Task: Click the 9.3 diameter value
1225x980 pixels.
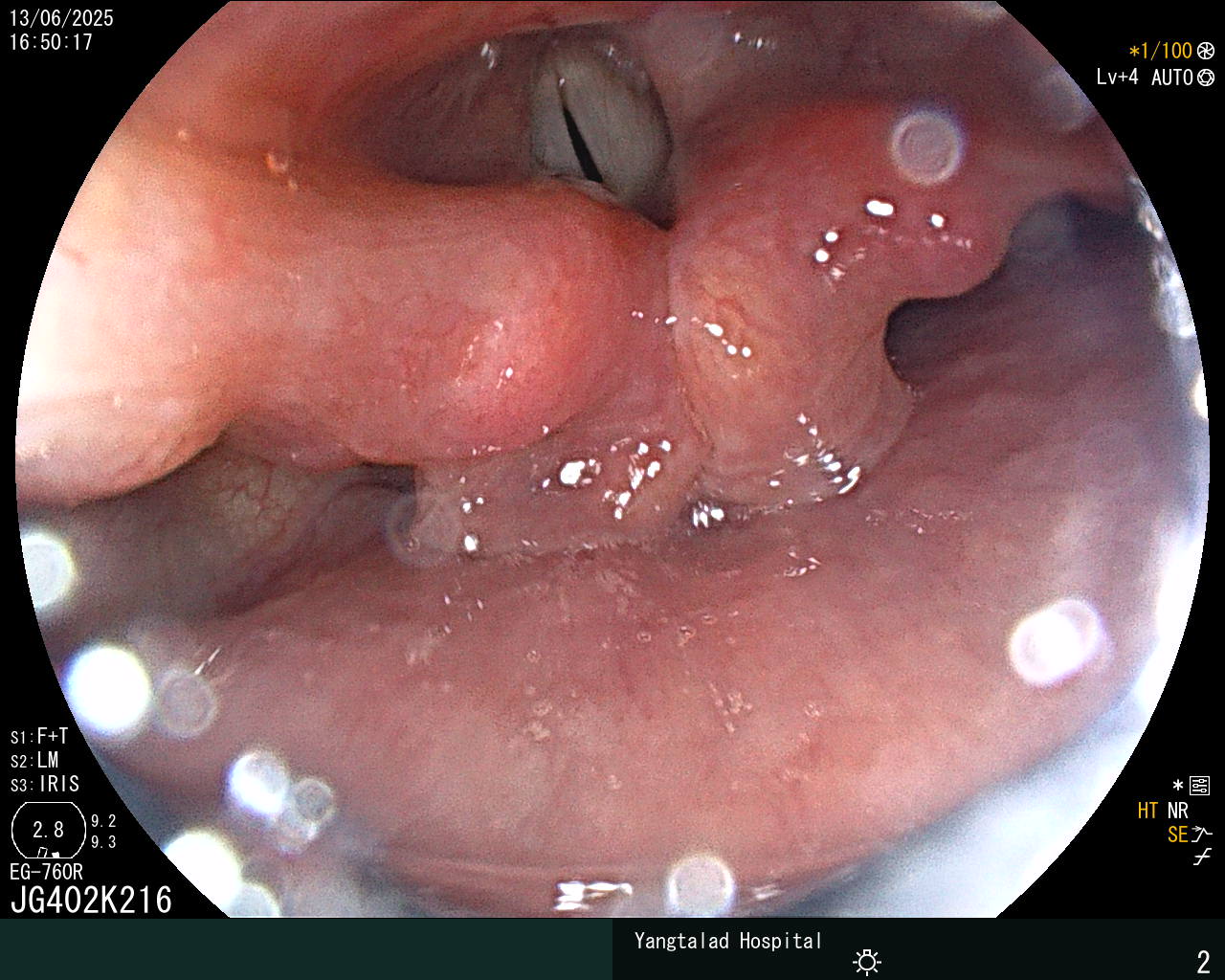Action: [103, 842]
